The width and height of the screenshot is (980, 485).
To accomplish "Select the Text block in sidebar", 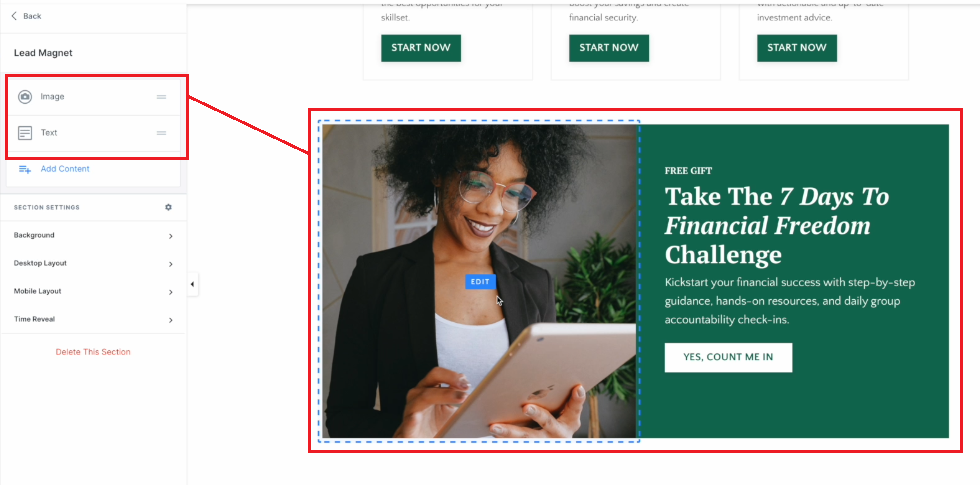I will pos(93,133).
